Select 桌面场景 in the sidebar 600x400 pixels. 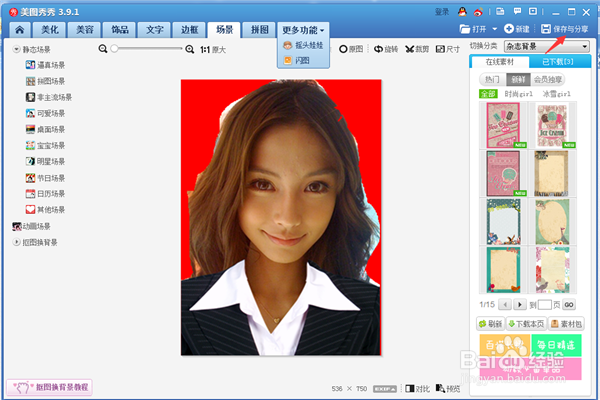(x=45, y=129)
